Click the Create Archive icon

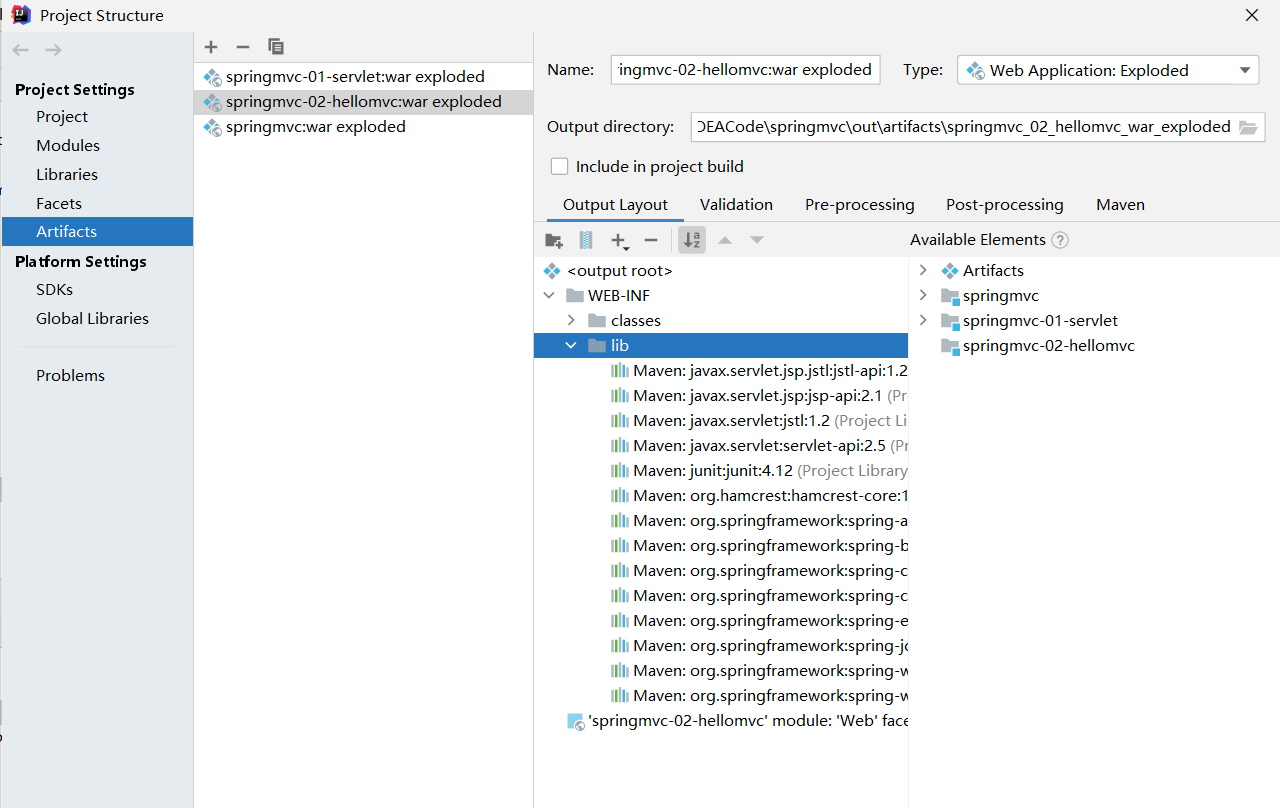586,240
